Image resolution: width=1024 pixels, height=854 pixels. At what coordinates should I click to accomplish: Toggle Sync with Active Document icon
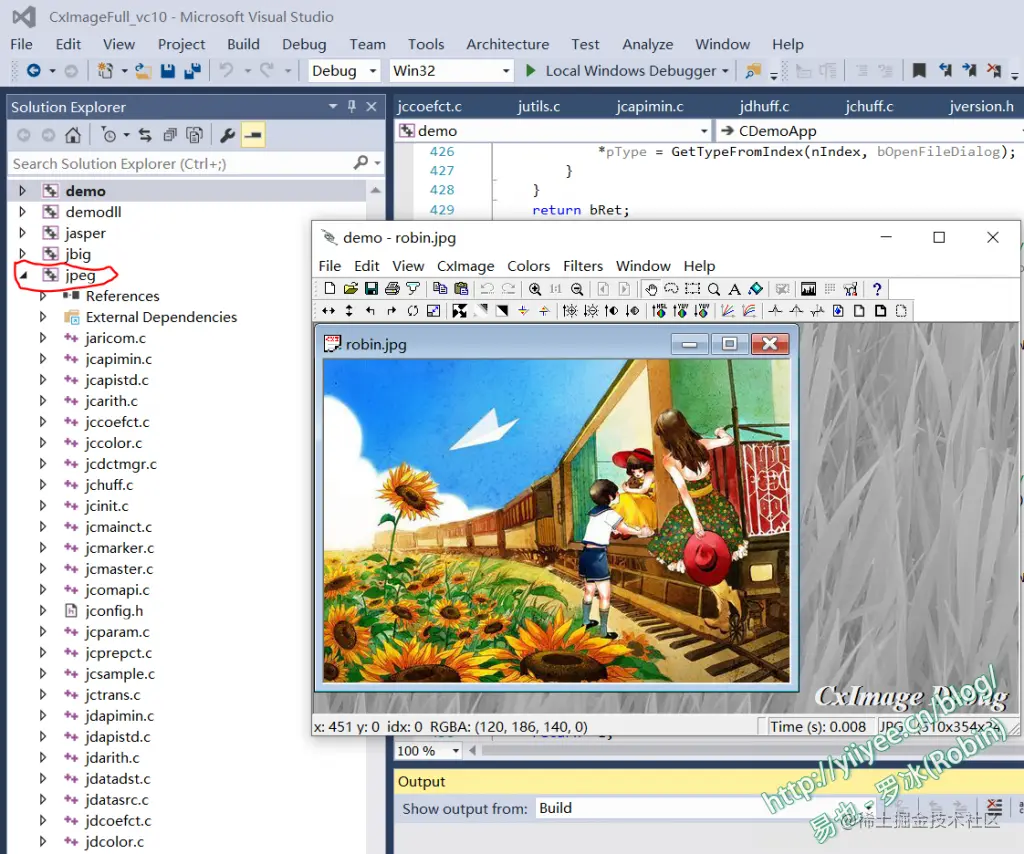(145, 135)
